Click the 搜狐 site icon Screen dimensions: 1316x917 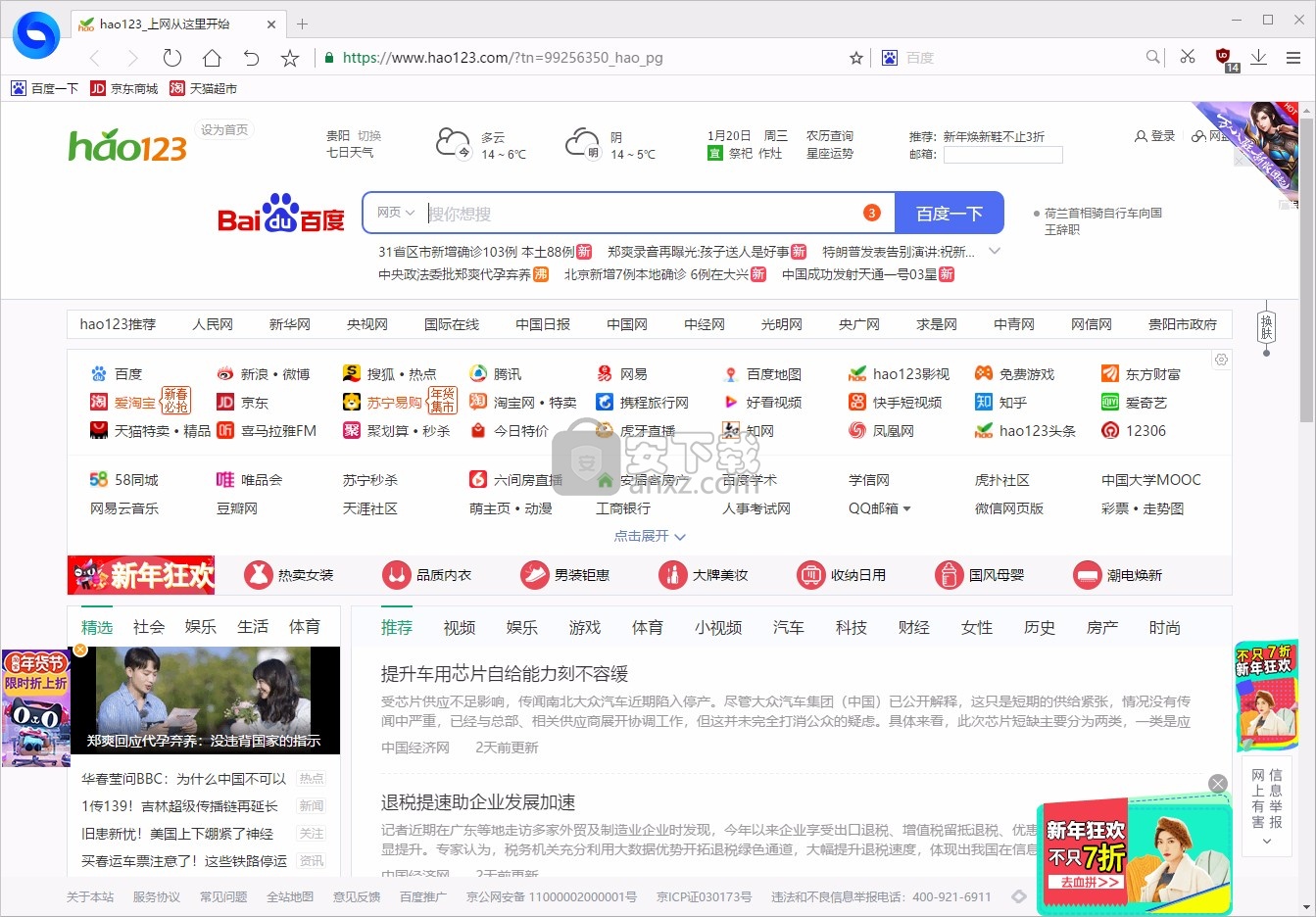click(x=351, y=373)
